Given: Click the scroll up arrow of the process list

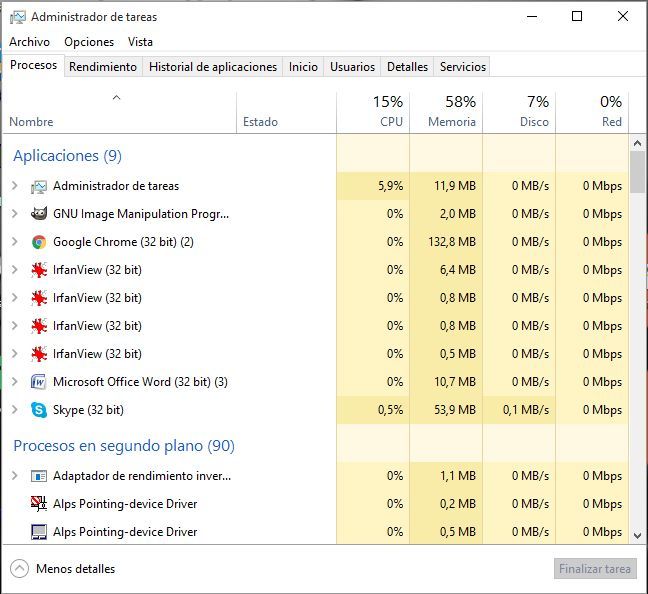Looking at the screenshot, I should coord(637,143).
